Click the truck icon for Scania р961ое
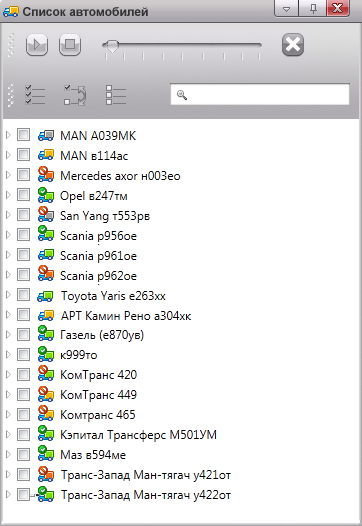 coord(46,255)
